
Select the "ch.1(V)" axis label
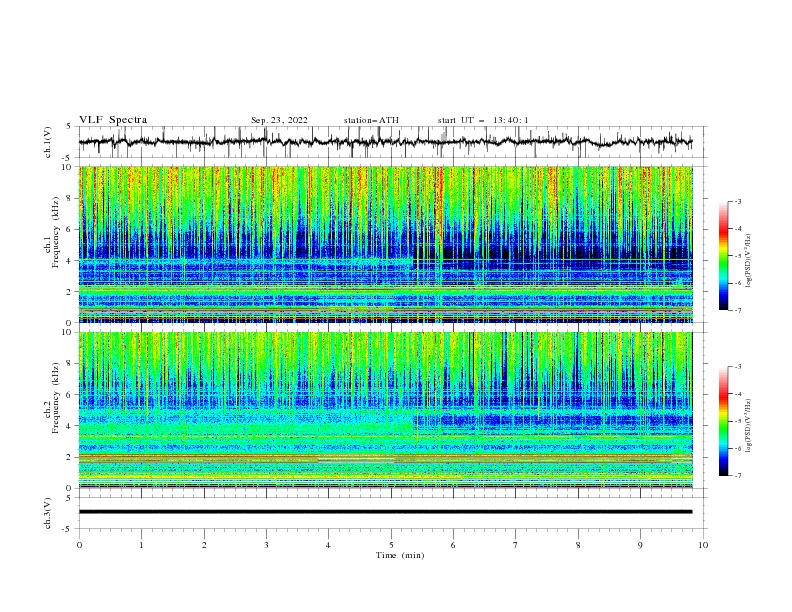[48, 142]
